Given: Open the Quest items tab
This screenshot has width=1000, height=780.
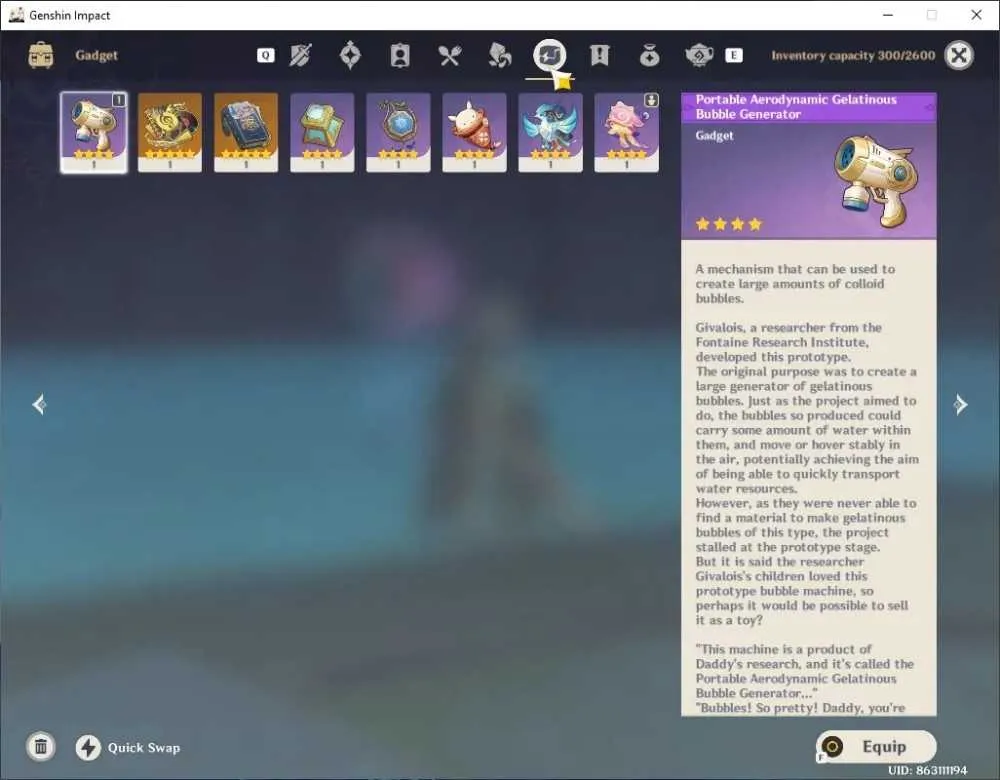Looking at the screenshot, I should 599,55.
